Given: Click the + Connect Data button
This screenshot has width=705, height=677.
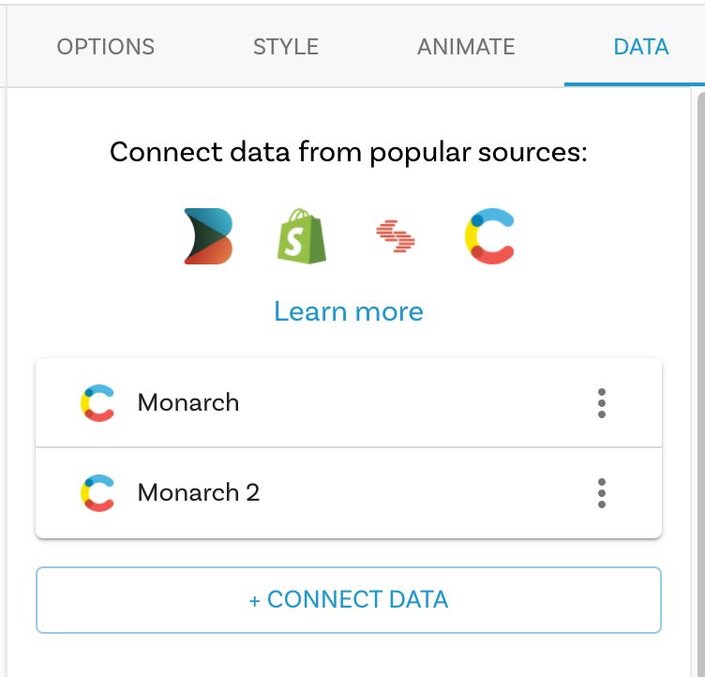Looking at the screenshot, I should [x=348, y=600].
